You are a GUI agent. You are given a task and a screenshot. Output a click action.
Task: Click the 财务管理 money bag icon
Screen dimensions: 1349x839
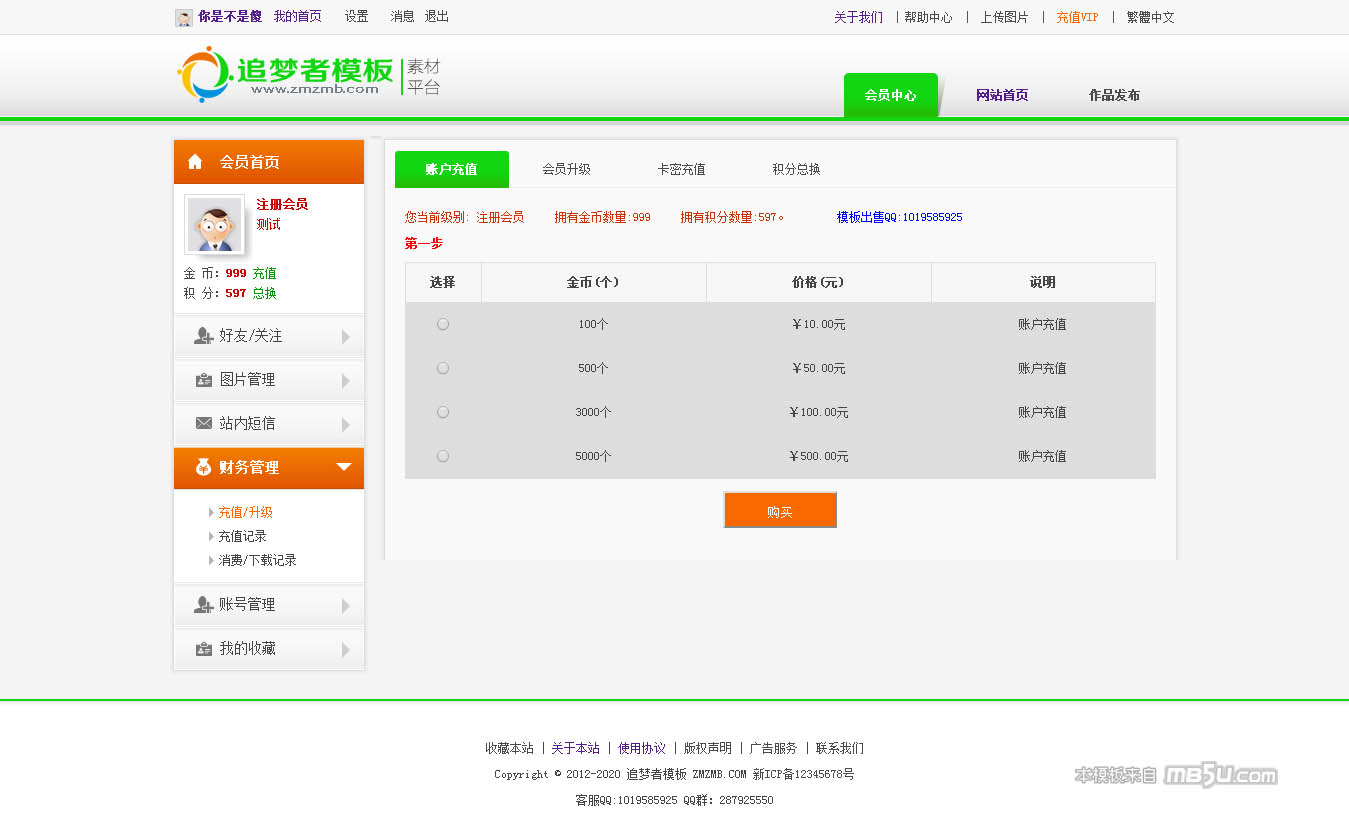pos(203,467)
